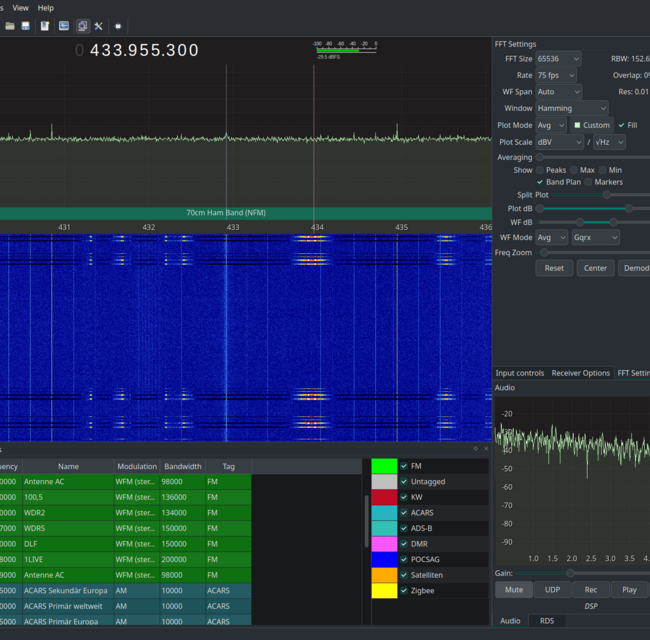Float the bookmarks dock panel
Viewport: 650px width, 640px height.
[x=475, y=448]
